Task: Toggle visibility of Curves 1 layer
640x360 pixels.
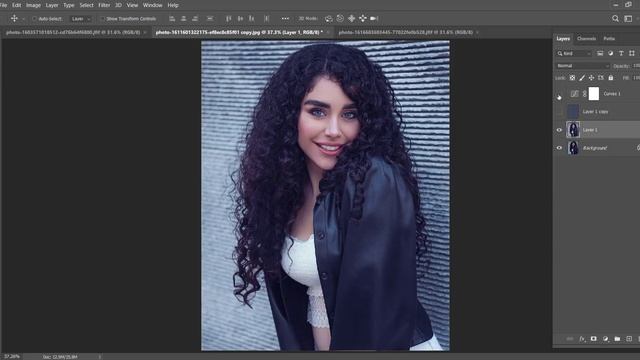Action: [559, 94]
